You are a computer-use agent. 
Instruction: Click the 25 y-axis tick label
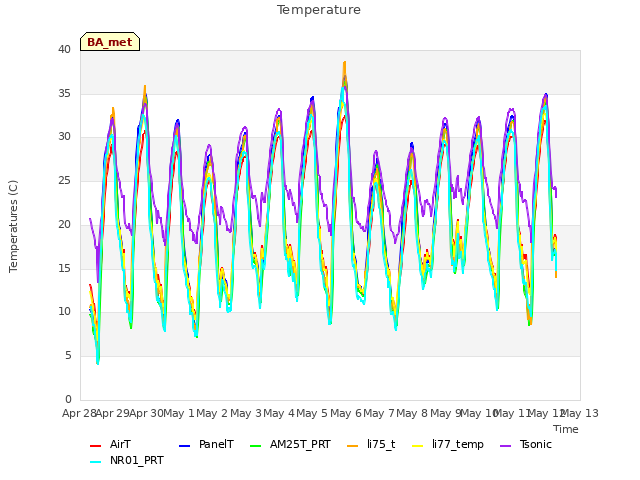[64, 180]
